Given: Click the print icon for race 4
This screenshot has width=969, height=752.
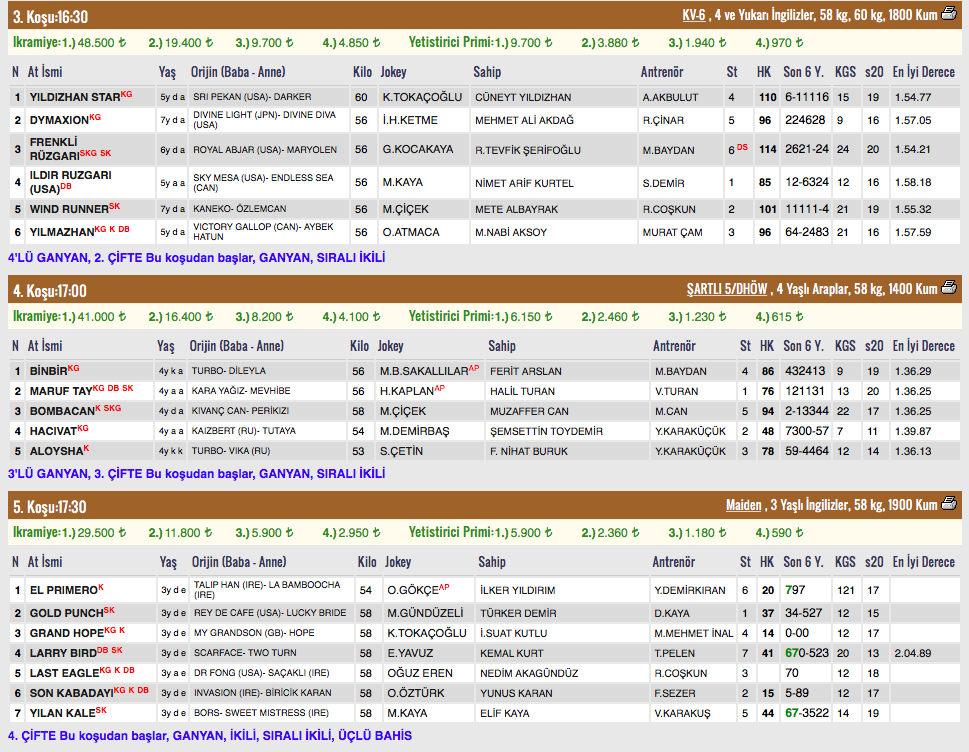Looking at the screenshot, I should (x=948, y=289).
